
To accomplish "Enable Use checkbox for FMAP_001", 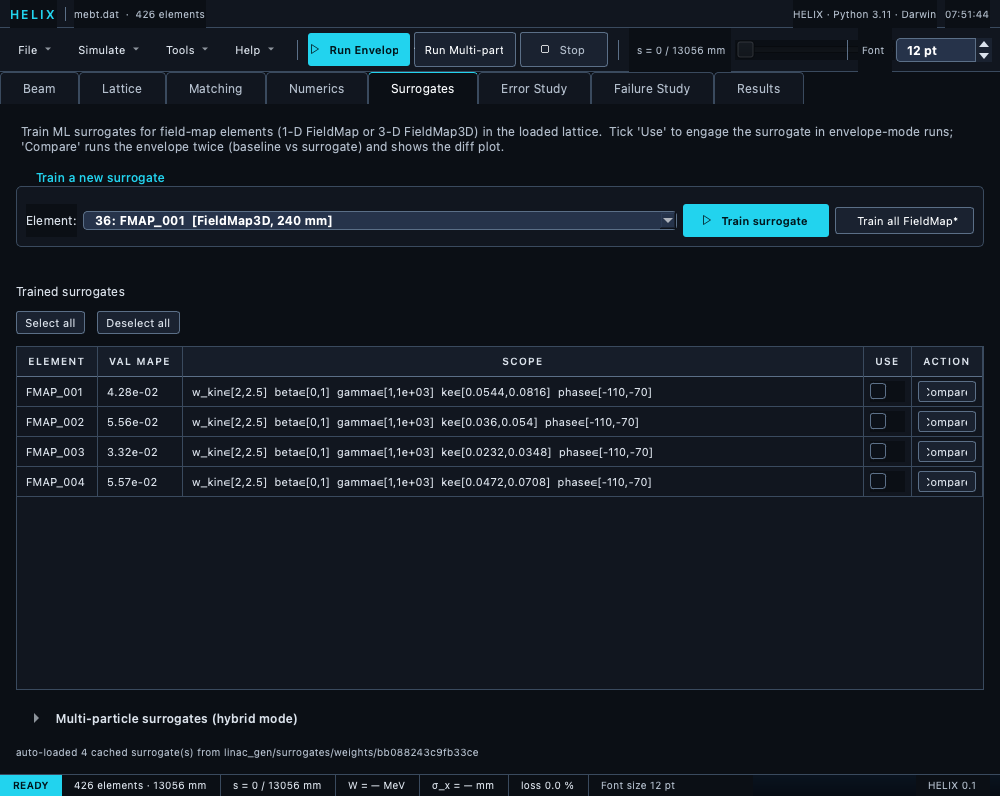I will pos(878,392).
